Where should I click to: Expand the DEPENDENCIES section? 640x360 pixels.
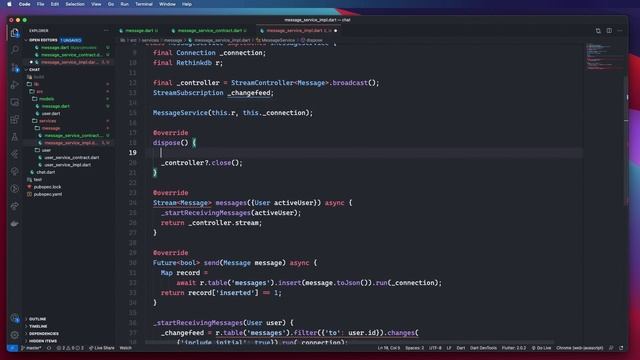tap(44, 334)
